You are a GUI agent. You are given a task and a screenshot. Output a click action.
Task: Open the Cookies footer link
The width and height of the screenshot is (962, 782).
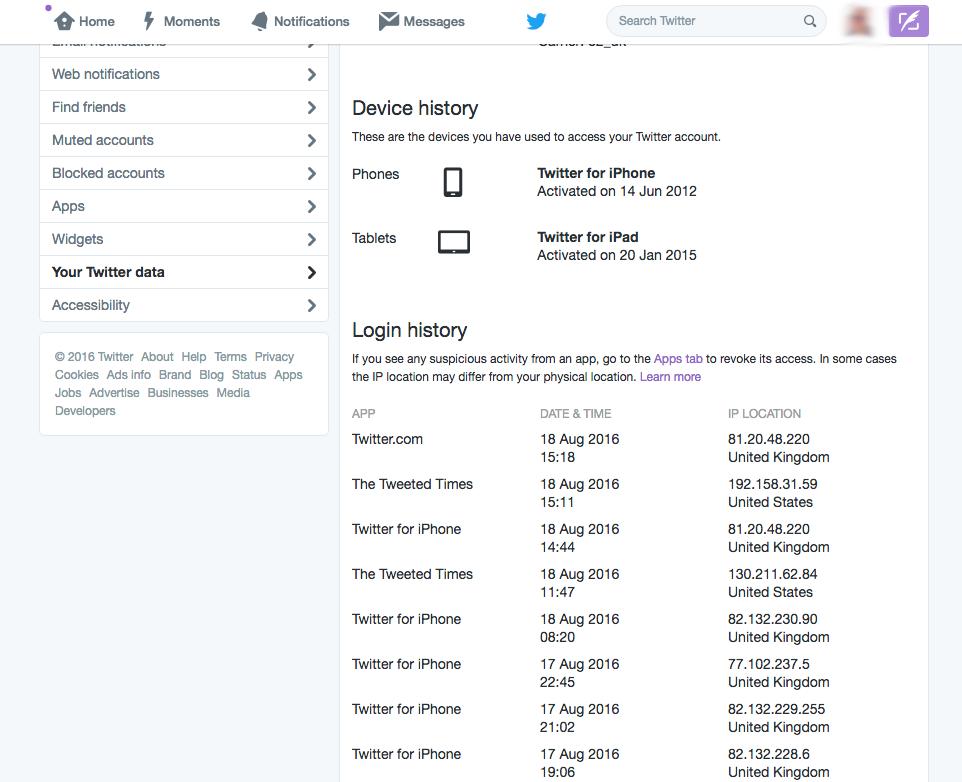(77, 375)
